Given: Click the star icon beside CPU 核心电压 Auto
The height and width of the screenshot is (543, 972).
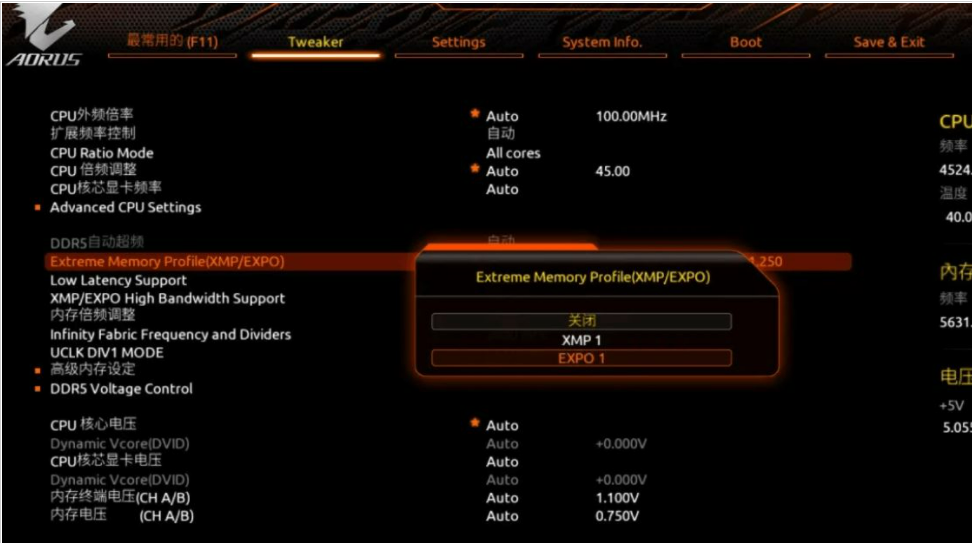Looking at the screenshot, I should [475, 423].
